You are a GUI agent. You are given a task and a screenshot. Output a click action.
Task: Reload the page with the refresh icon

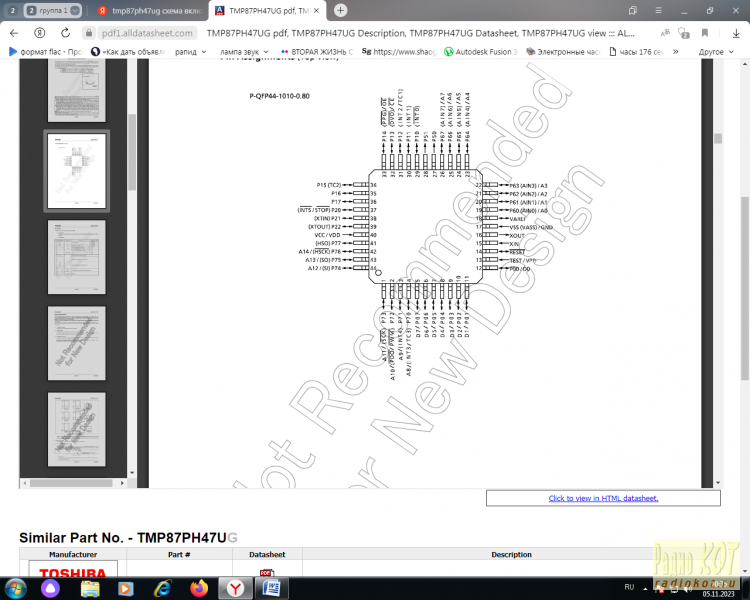66,33
